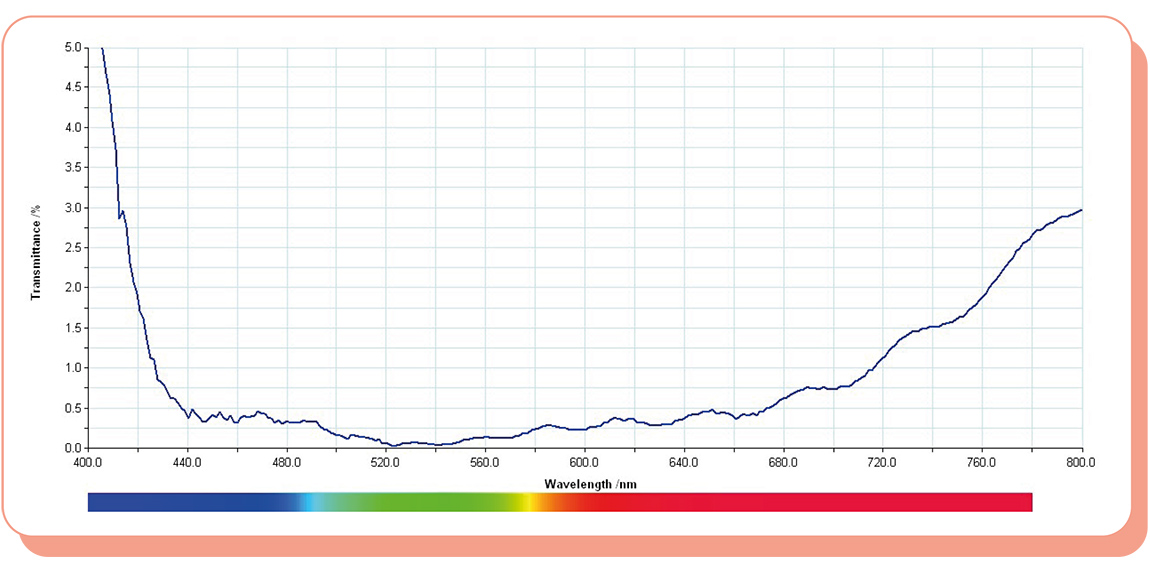Screen dimensions: 1150x571
Task: Pick the yellow band in spectrum bar
Action: tap(526, 502)
